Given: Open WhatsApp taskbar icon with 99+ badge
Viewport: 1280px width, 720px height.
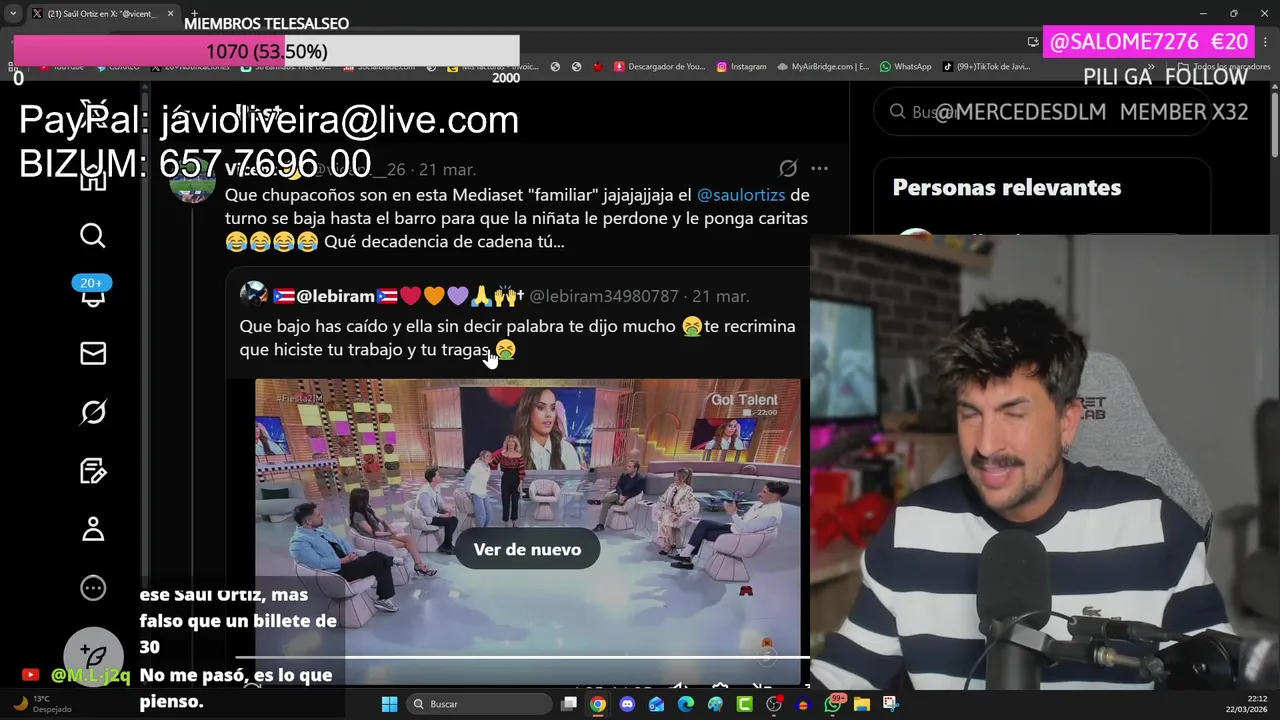Looking at the screenshot, I should pos(833,704).
